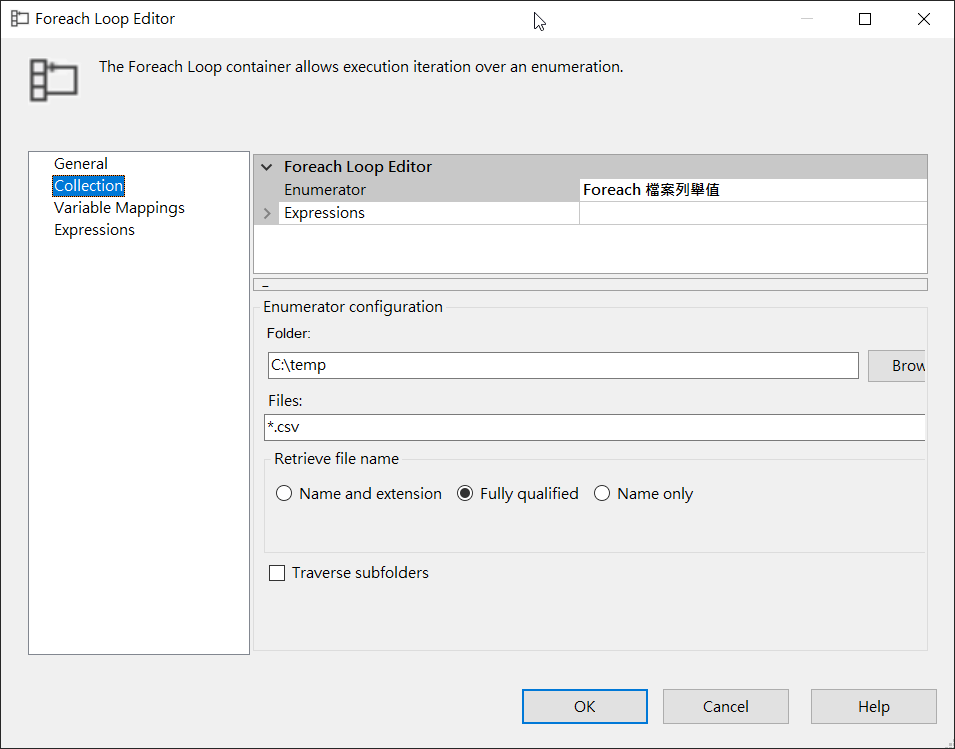Enable the Traverse subfolders checkbox

tap(277, 574)
